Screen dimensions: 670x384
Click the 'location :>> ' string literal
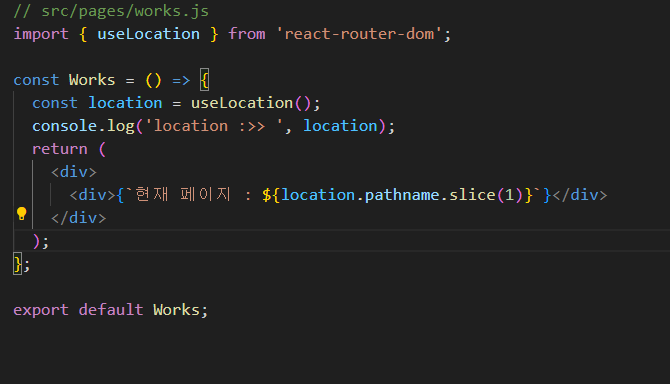[x=214, y=126]
